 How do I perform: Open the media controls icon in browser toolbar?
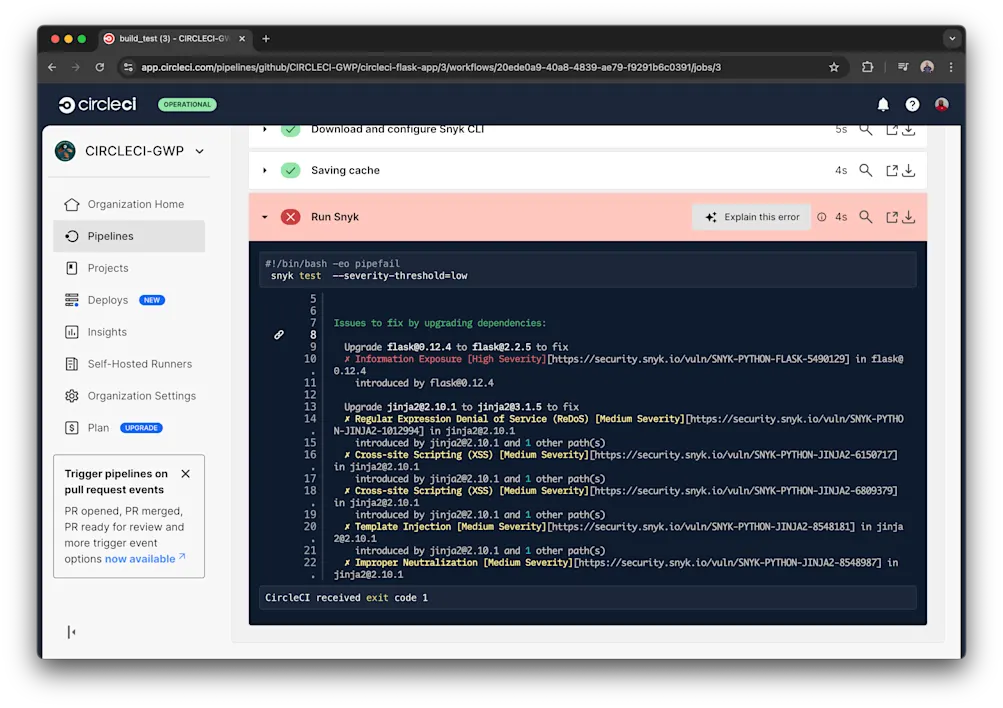tap(903, 67)
